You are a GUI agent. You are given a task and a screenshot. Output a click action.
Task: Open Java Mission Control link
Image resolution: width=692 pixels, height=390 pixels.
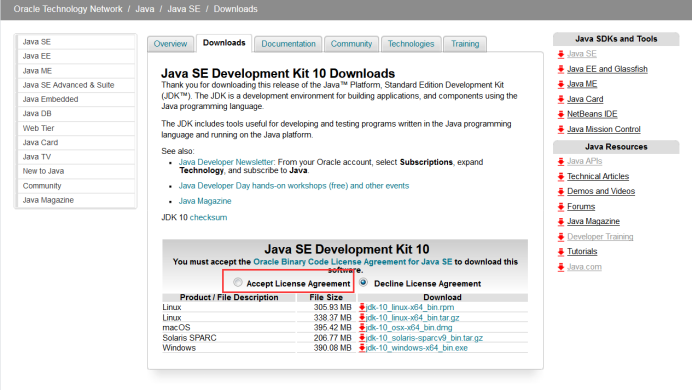tap(604, 129)
